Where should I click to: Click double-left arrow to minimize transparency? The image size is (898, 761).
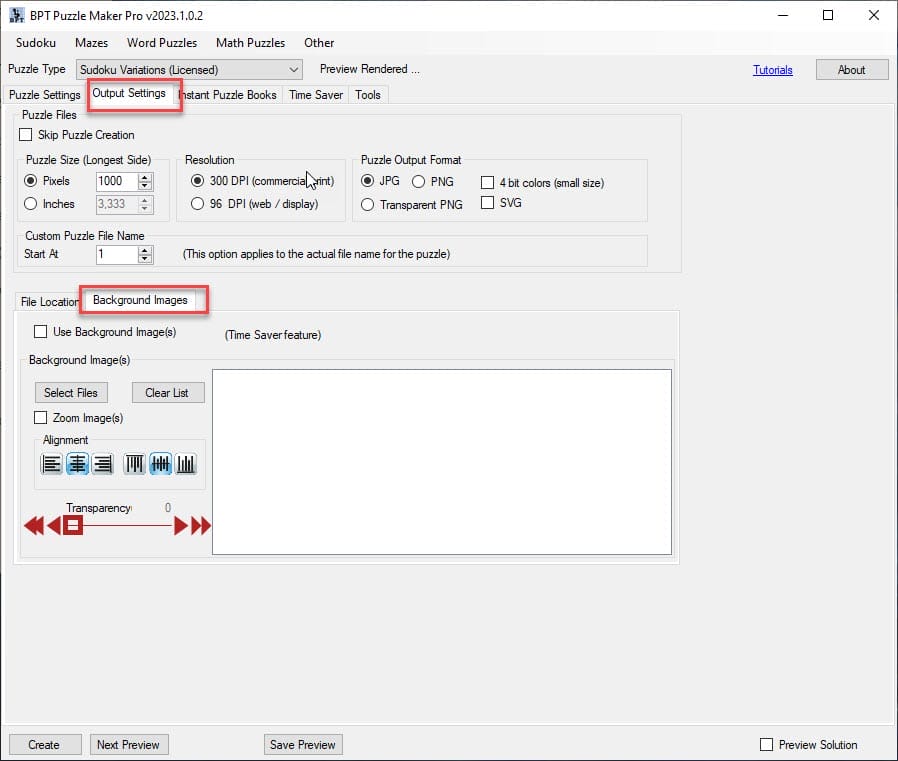(33, 526)
